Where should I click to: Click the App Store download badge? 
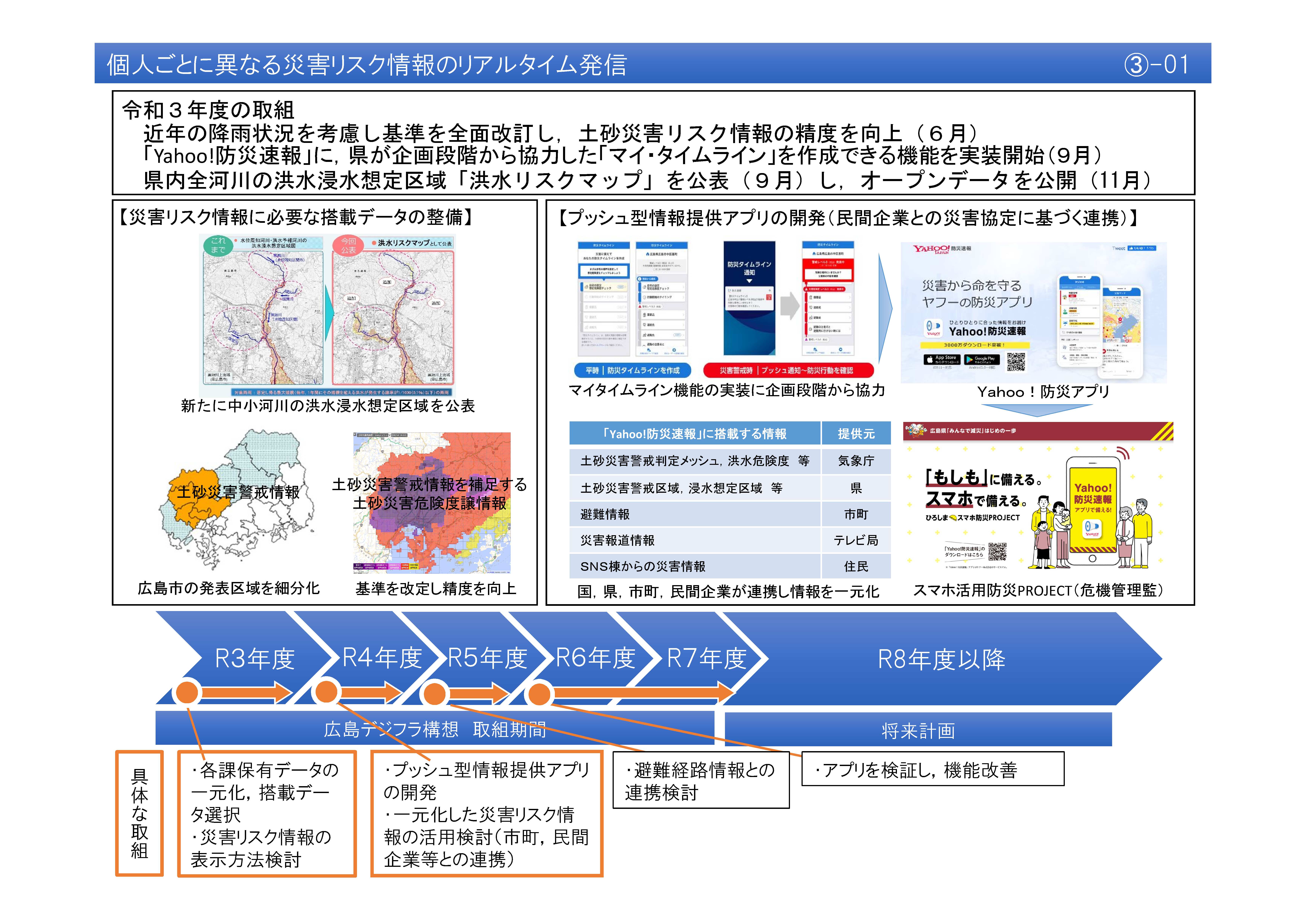pos(942,360)
